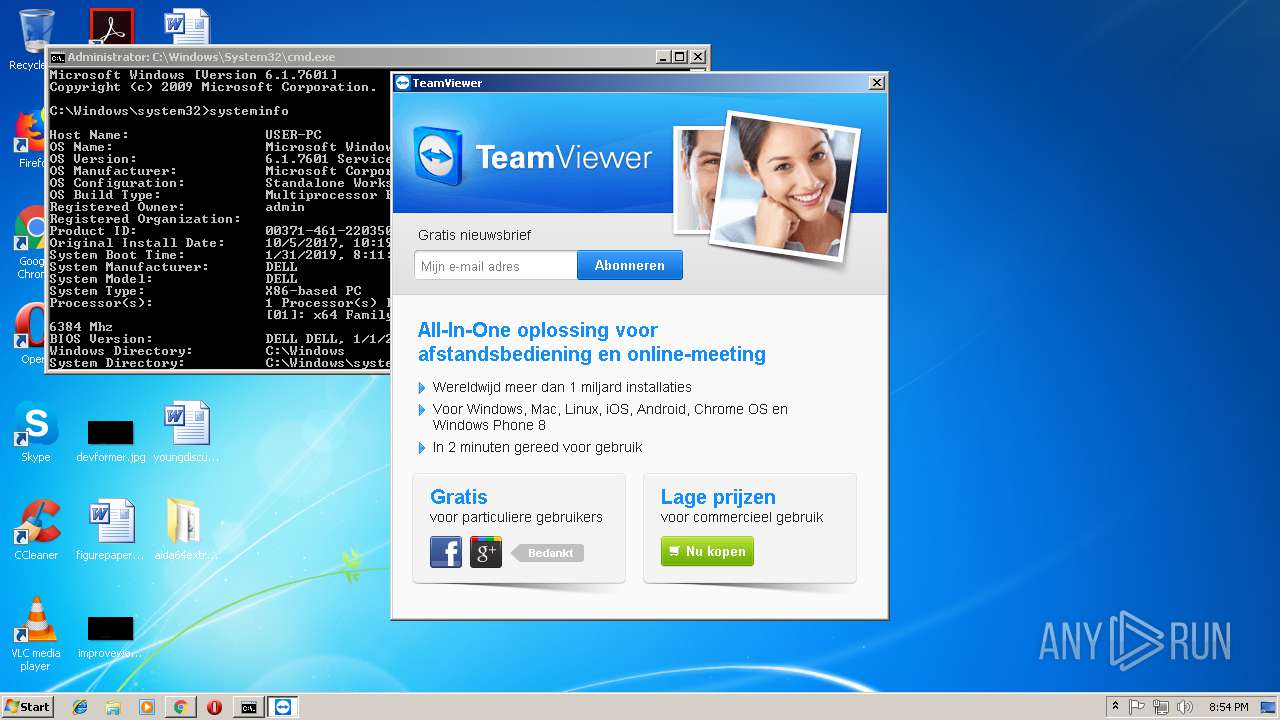Screen dimensions: 1280x720
Task: Open Windows Media Player from taskbar
Action: [x=147, y=707]
